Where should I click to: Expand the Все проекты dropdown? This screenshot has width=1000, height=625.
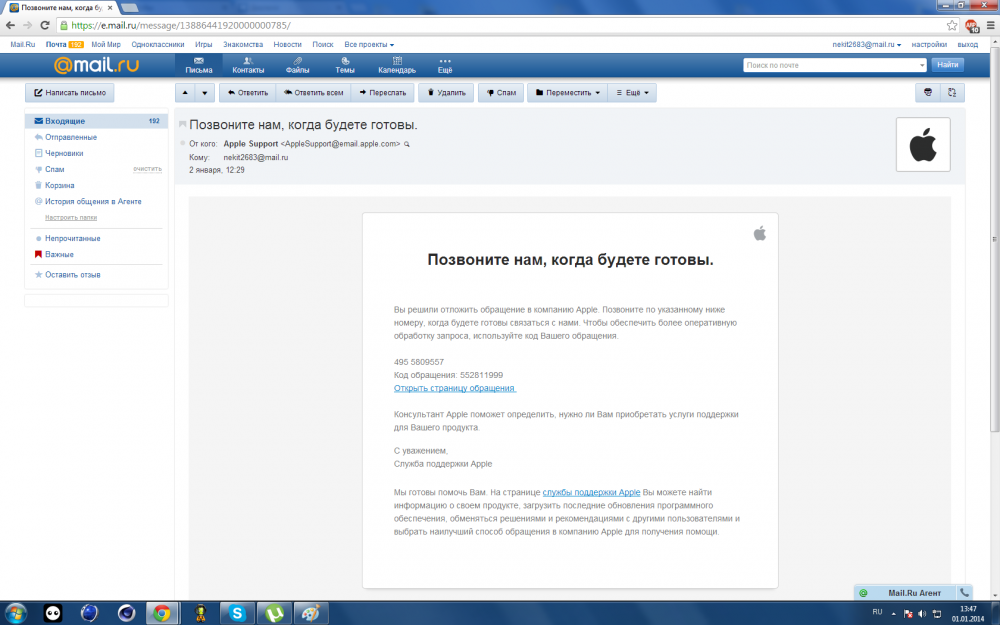click(369, 45)
